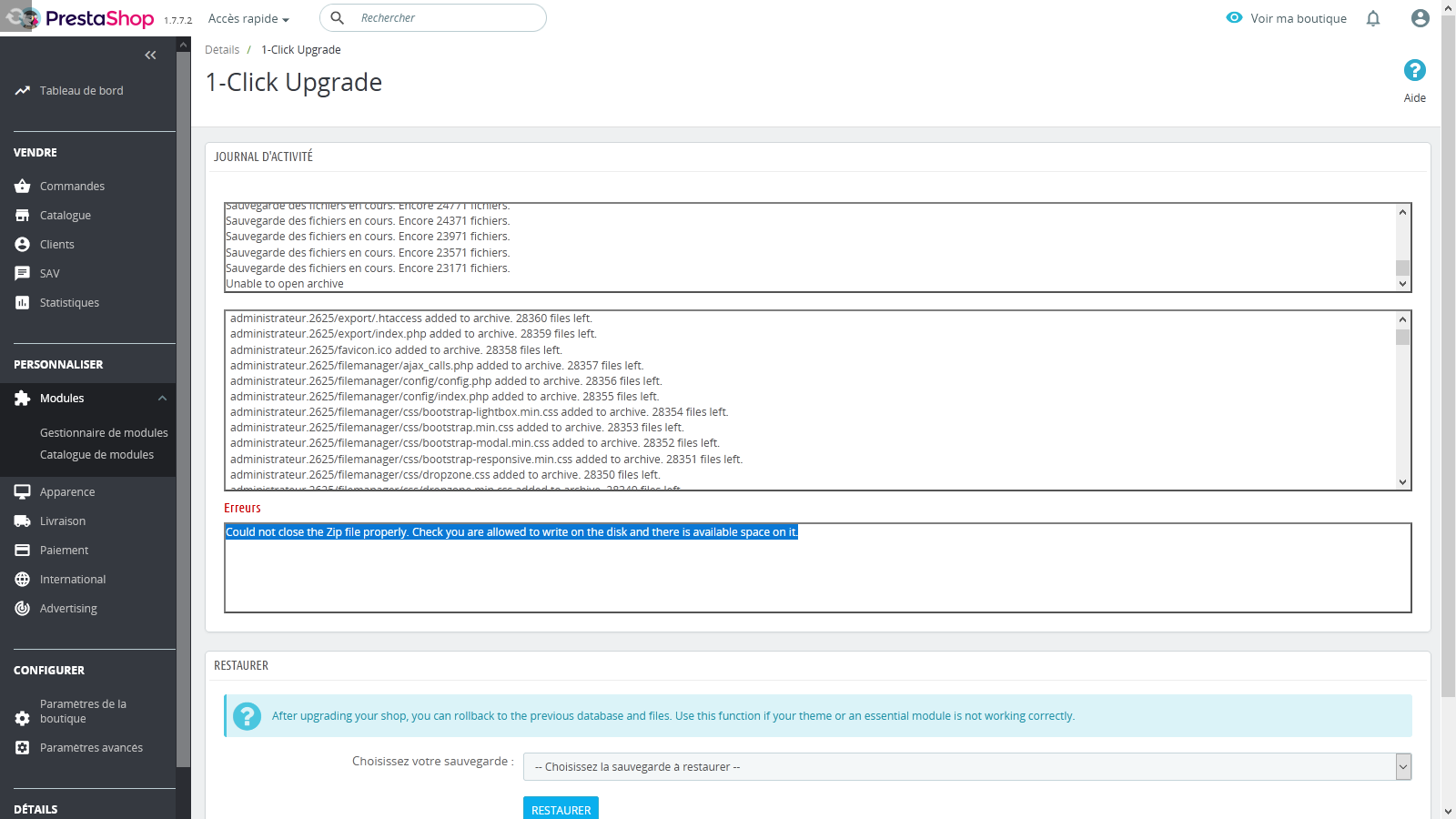Click the Details breadcrumb link
This screenshot has width=1456, height=819.
coord(222,50)
